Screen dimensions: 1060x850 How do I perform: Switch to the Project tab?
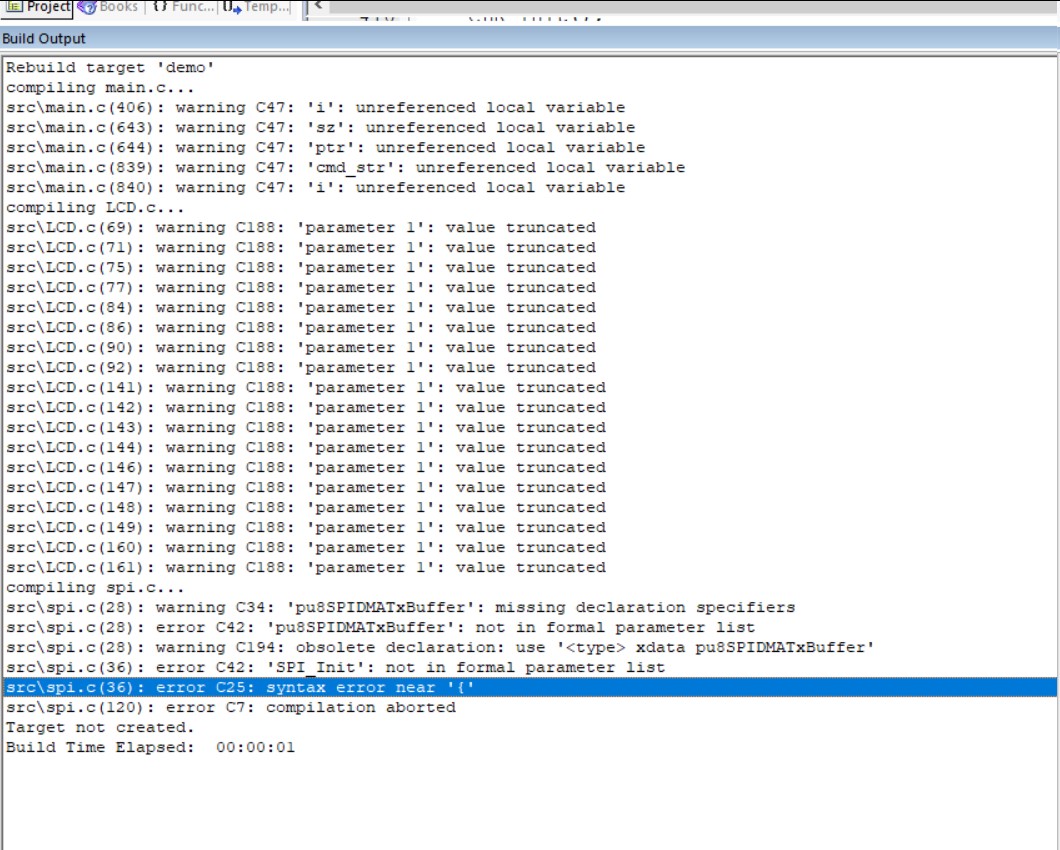(47, 7)
